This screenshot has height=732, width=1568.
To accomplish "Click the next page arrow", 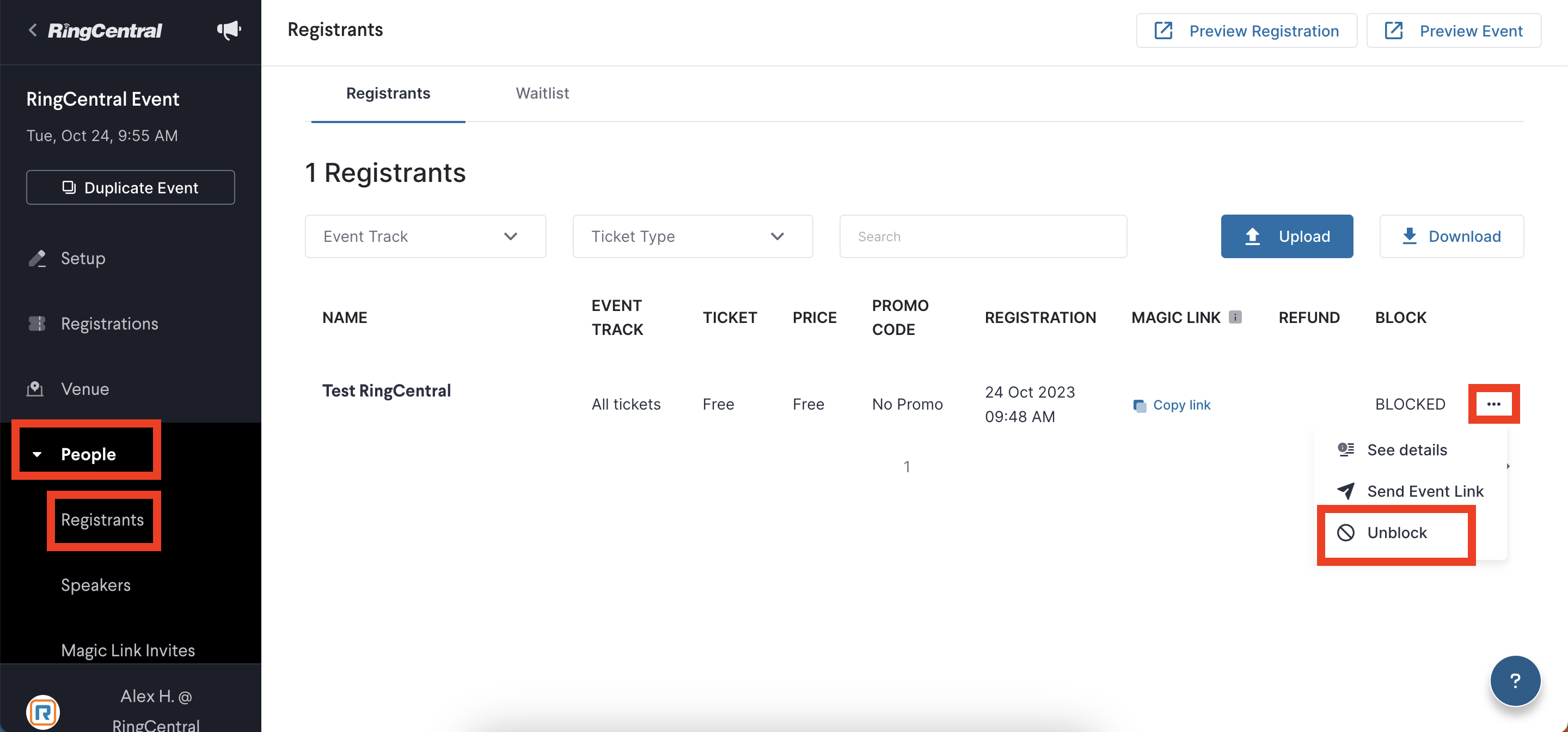I will pyautogui.click(x=1508, y=466).
